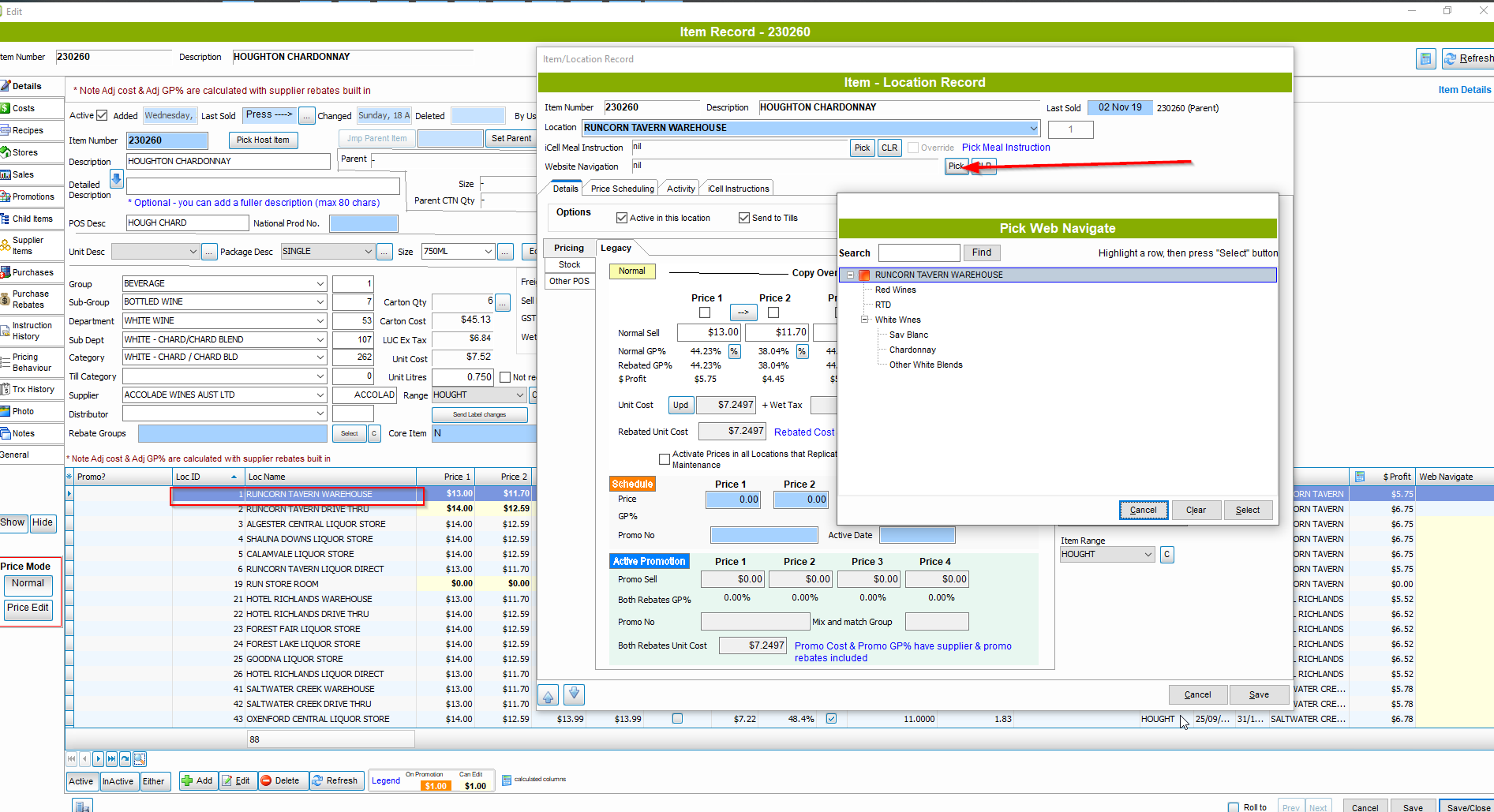This screenshot has width=1494, height=812.
Task: Click the Find button next to Search
Action: tap(982, 253)
